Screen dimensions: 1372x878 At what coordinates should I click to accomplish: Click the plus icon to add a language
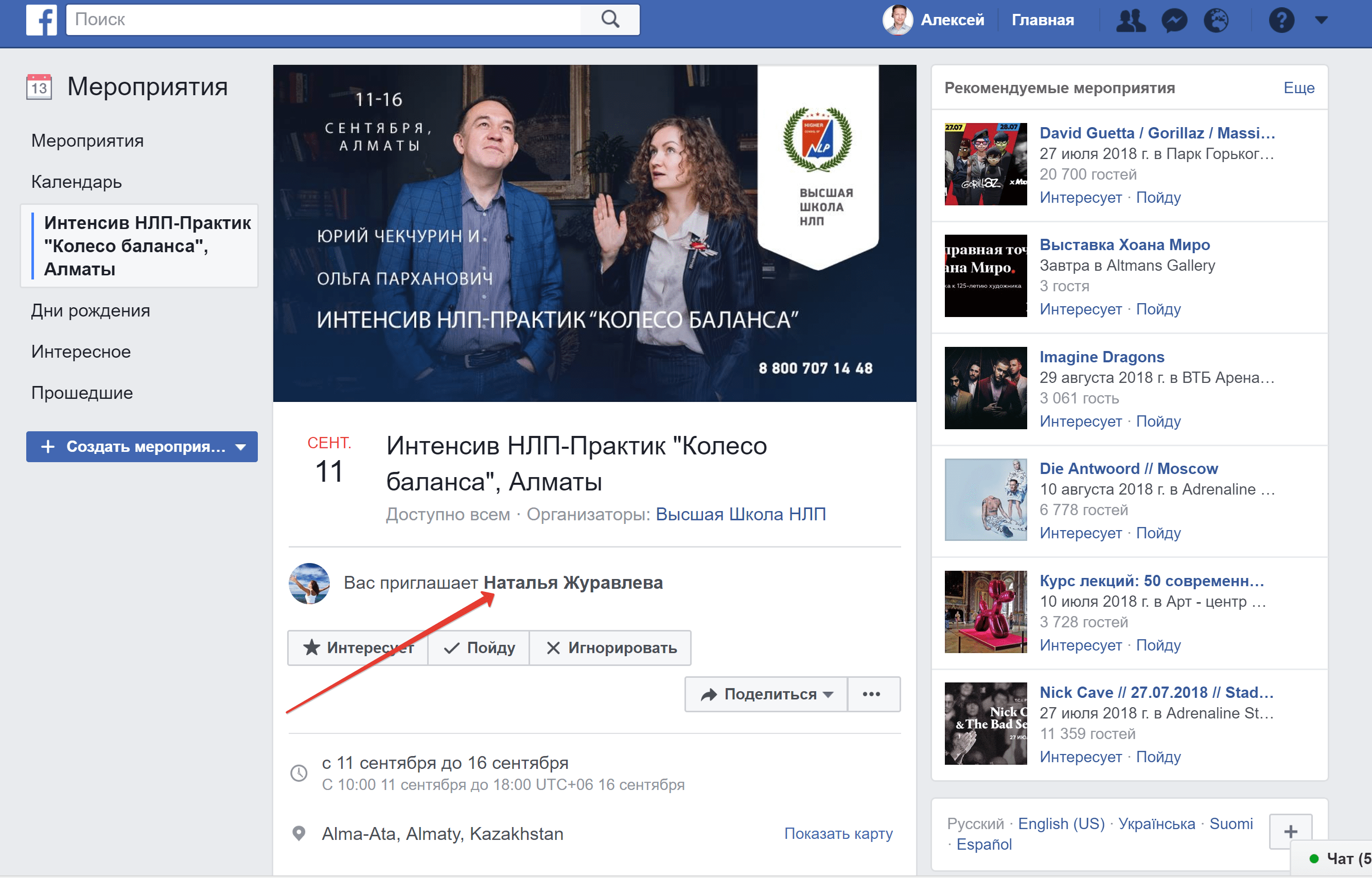1290,831
